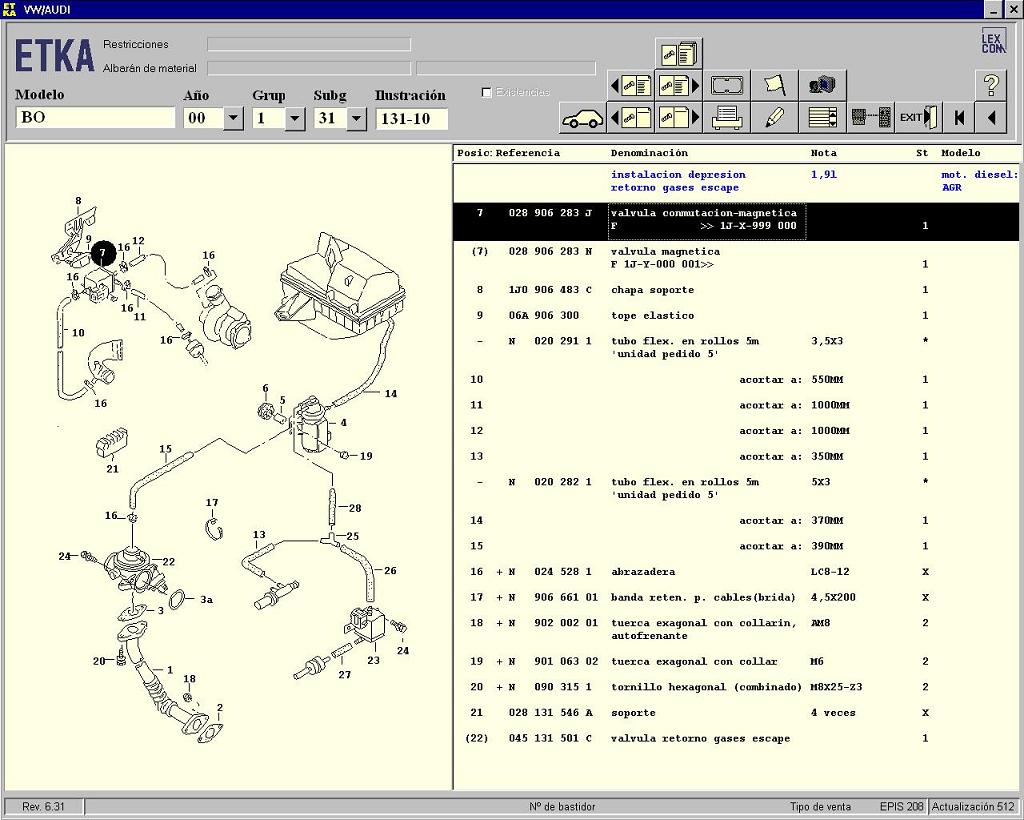Viewport: 1024px width, 820px height.
Task: Select the acortar a: 550MM row
Action: coord(736,380)
